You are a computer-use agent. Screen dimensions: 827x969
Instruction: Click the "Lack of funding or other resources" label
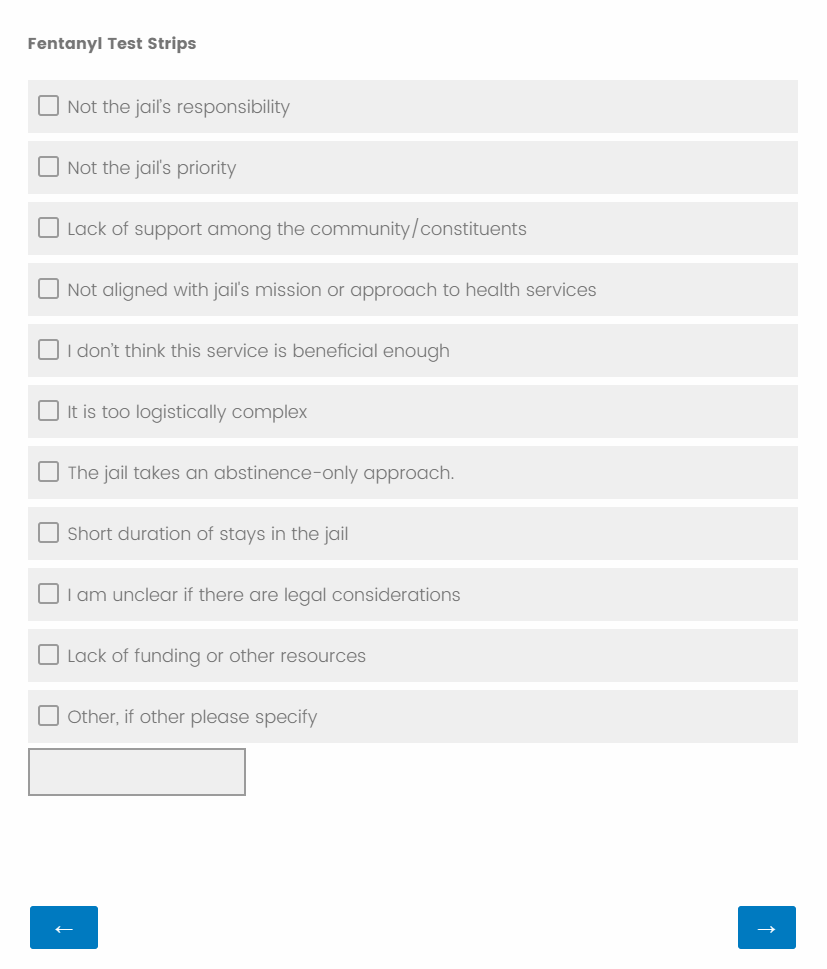[x=216, y=656]
